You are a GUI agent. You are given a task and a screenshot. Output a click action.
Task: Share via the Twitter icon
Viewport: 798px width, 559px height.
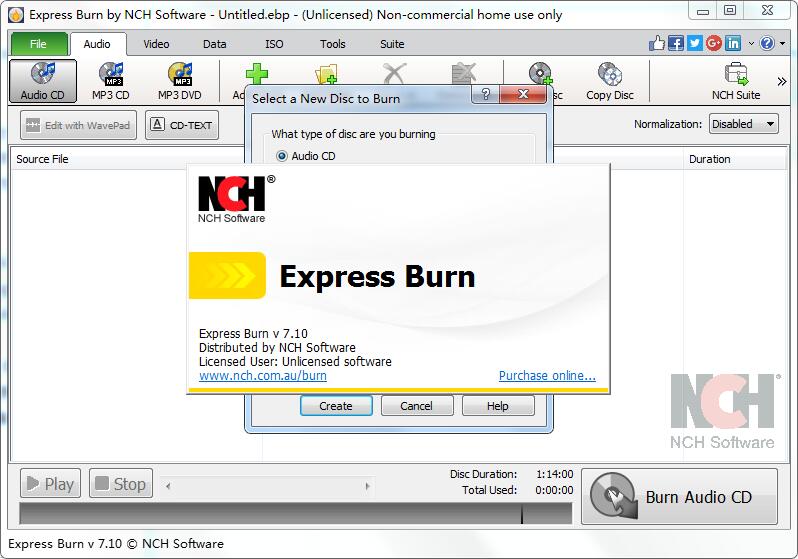click(695, 44)
